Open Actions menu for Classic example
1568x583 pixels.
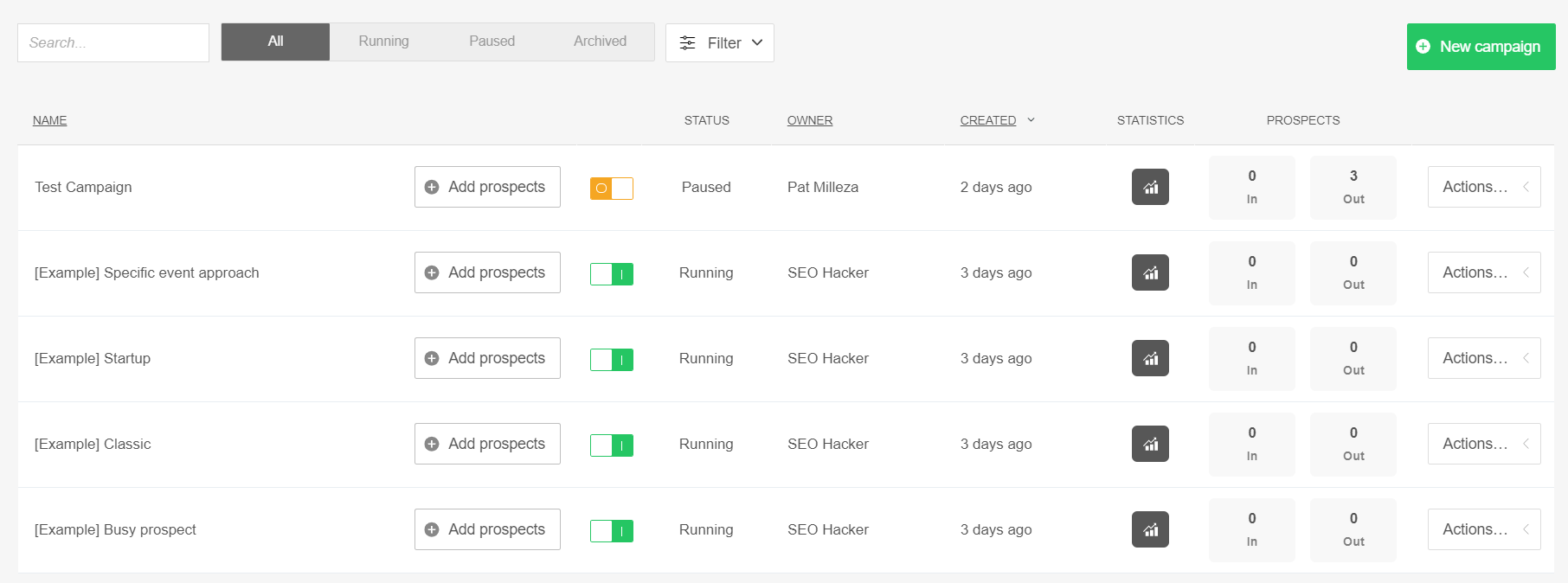[1483, 444]
